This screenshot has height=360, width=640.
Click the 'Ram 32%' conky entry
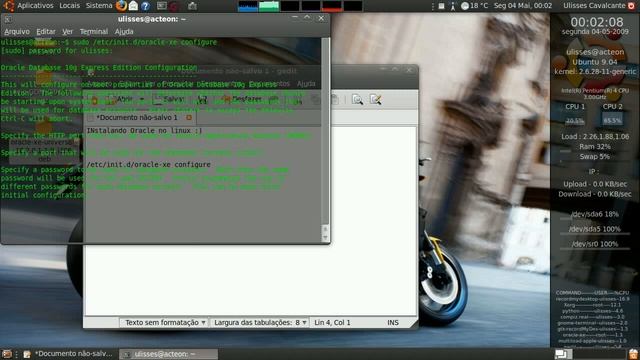click(595, 147)
